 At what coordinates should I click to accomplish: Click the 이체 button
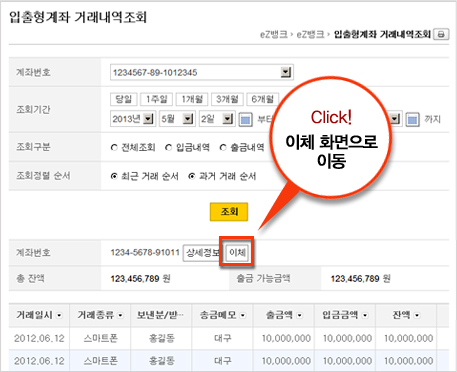point(237,253)
